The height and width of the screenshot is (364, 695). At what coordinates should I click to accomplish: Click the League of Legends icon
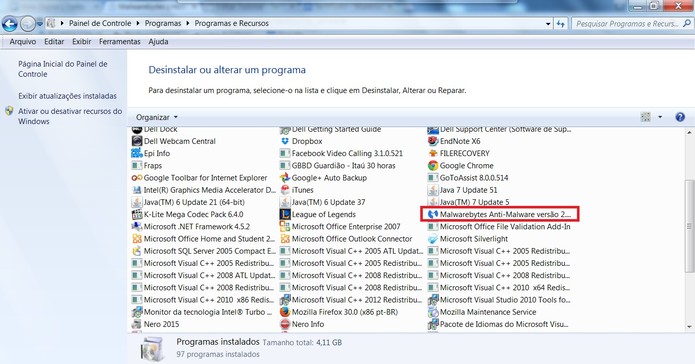(285, 214)
